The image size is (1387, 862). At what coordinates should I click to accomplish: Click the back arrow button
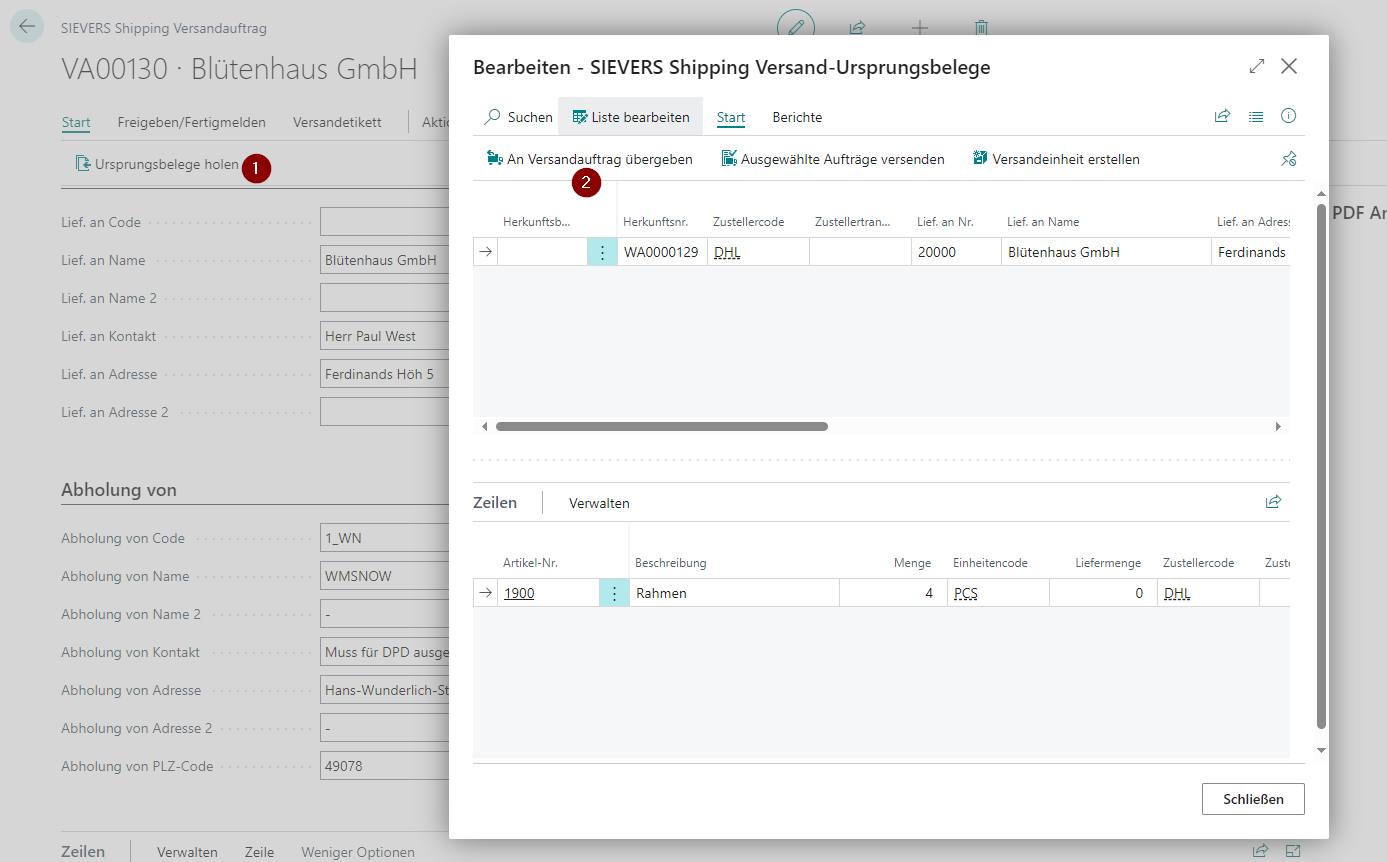pyautogui.click(x=27, y=26)
